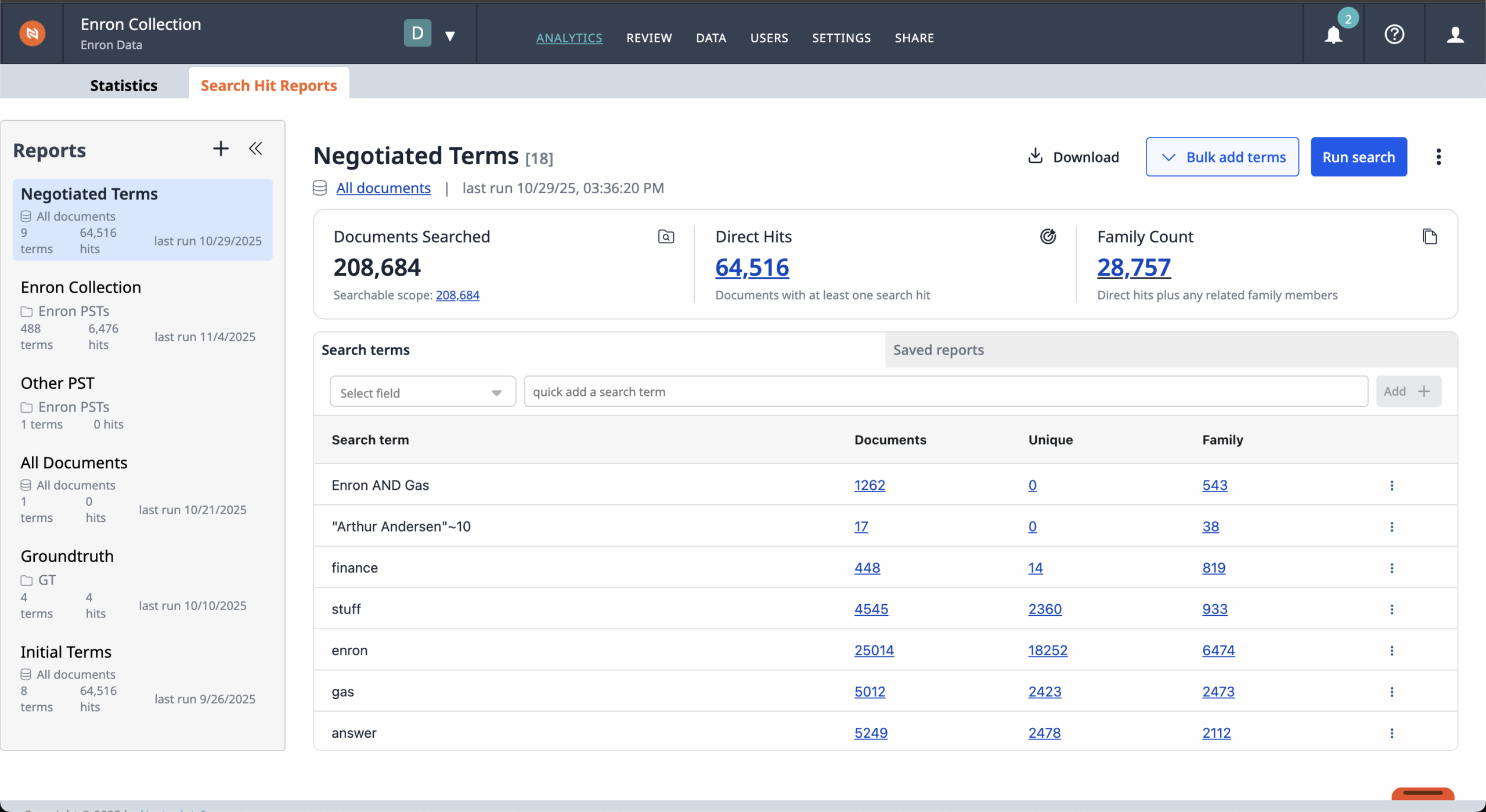Open the All documents link
Viewport: 1486px width, 812px height.
coord(384,187)
